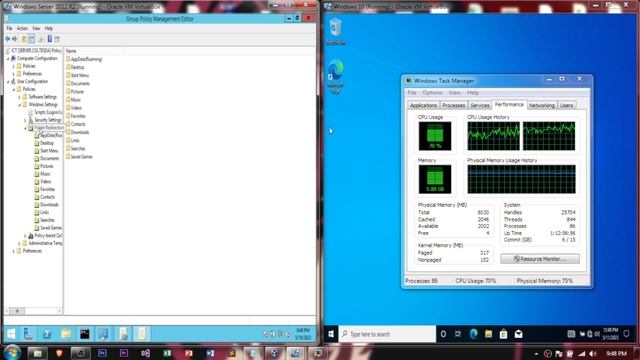Image resolution: width=640 pixels, height=360 pixels.
Task: Open Action menu in Group Policy Management Editor
Action: click(22, 29)
